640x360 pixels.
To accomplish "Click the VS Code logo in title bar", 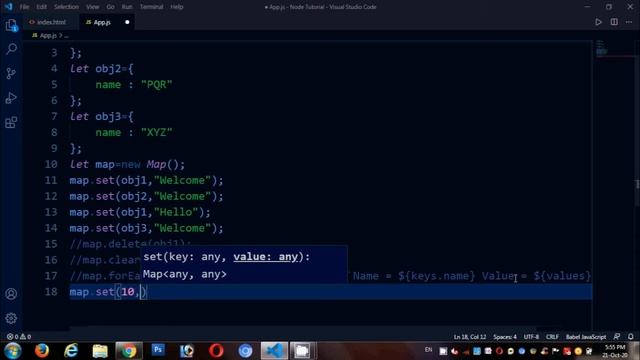I will 9,7.
